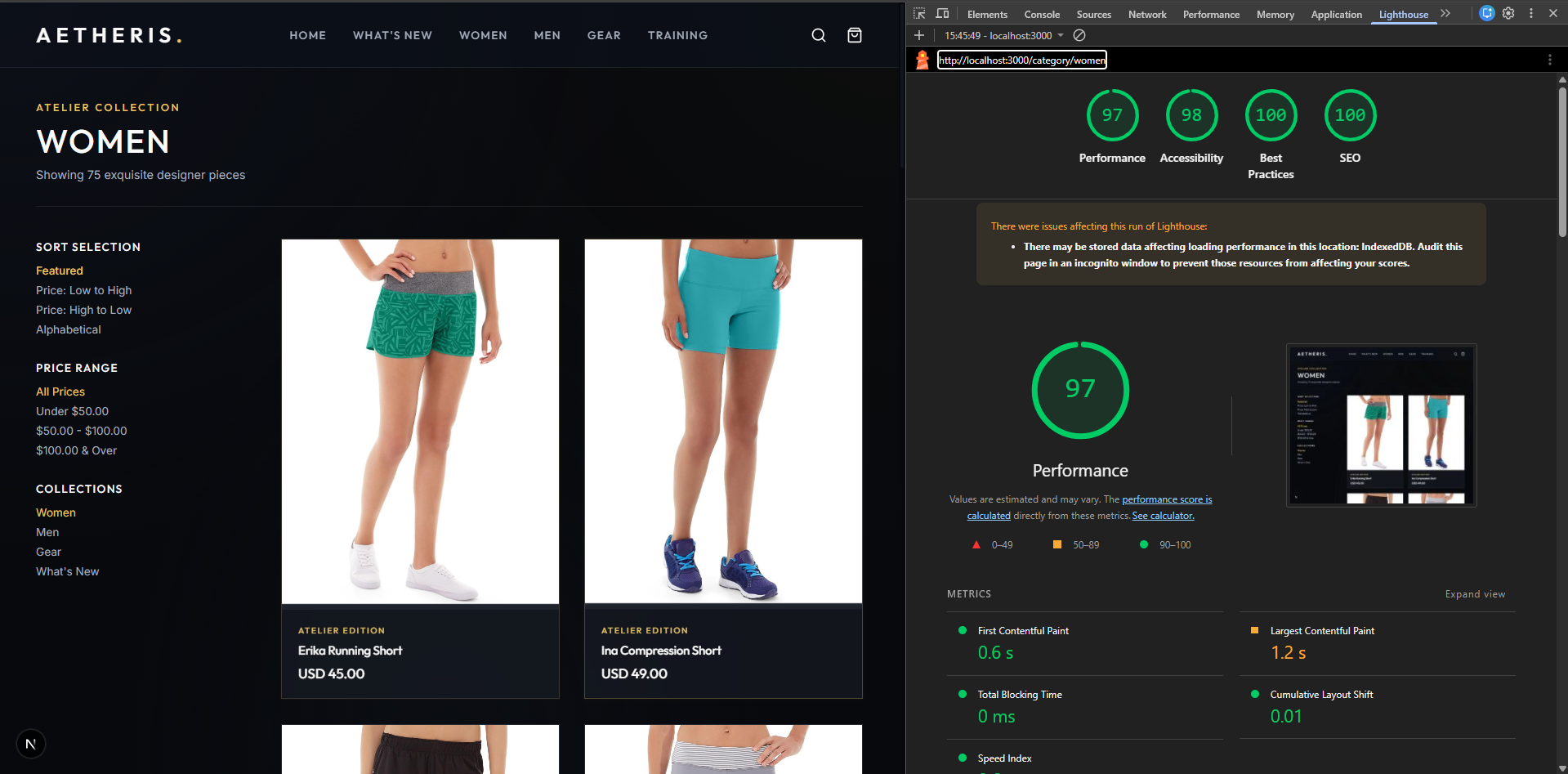Click the large Performance 97 gauge
The height and width of the screenshot is (774, 1568).
pyautogui.click(x=1080, y=390)
